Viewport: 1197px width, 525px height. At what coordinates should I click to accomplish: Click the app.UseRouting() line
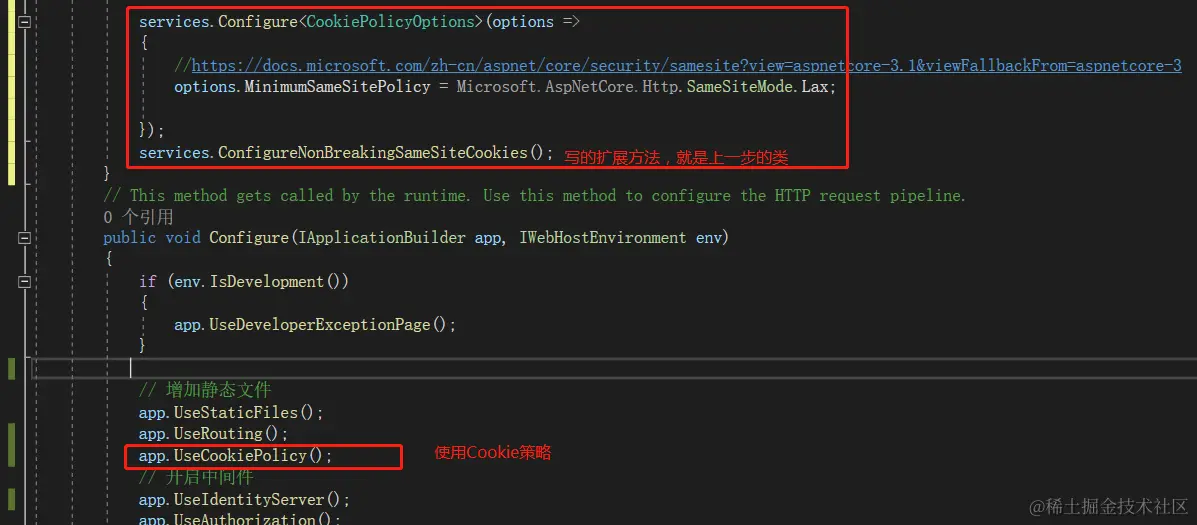214,434
